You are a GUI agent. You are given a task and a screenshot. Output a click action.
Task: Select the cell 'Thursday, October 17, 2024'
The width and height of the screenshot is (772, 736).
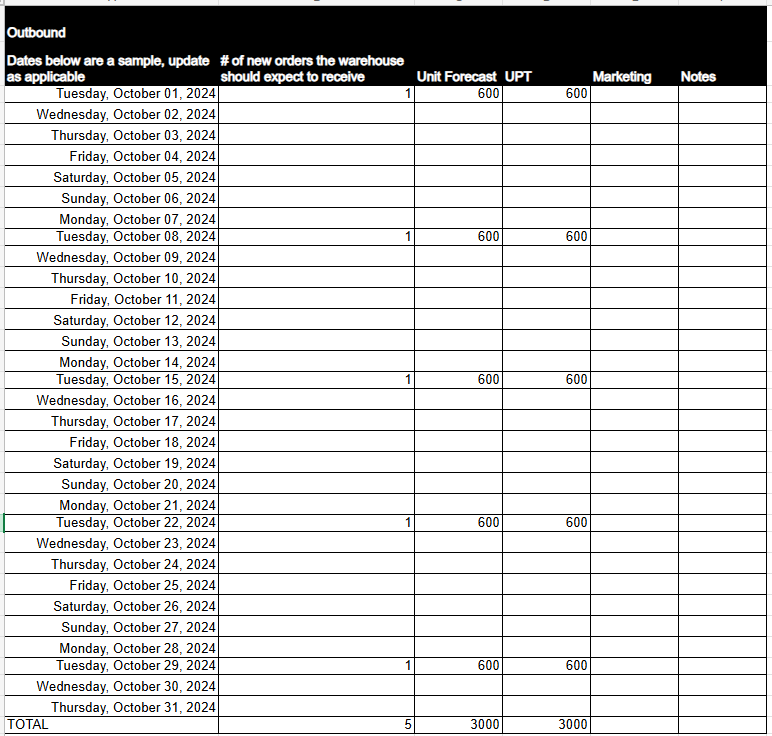coord(111,421)
